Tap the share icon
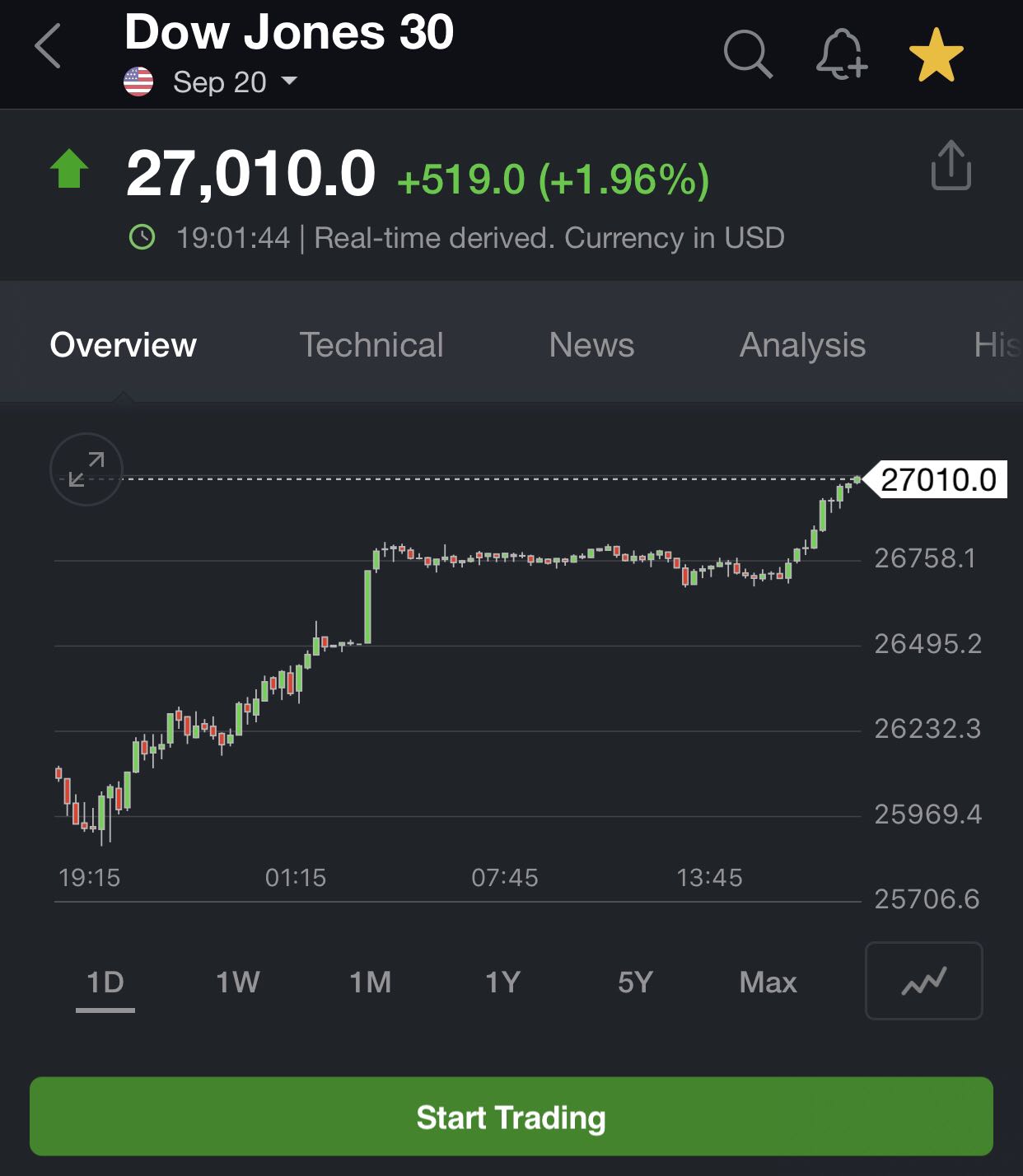The width and height of the screenshot is (1023, 1176). tap(951, 166)
